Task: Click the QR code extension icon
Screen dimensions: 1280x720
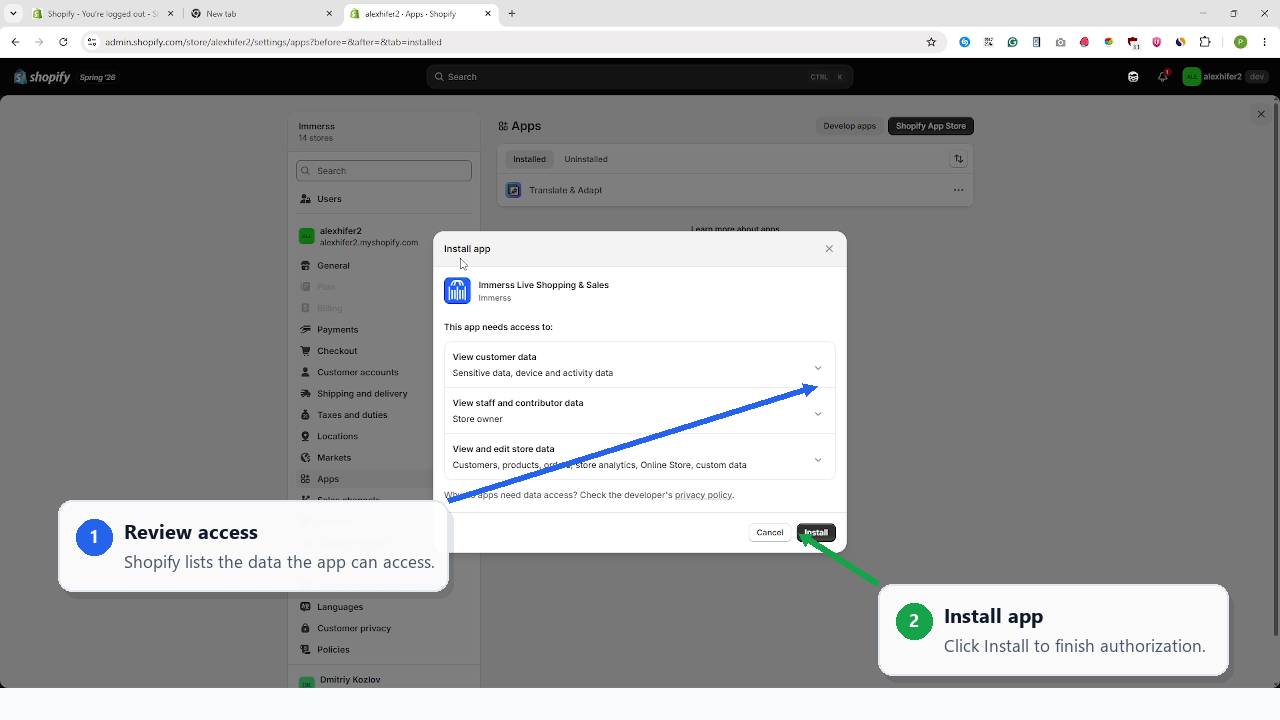Action: tap(988, 42)
